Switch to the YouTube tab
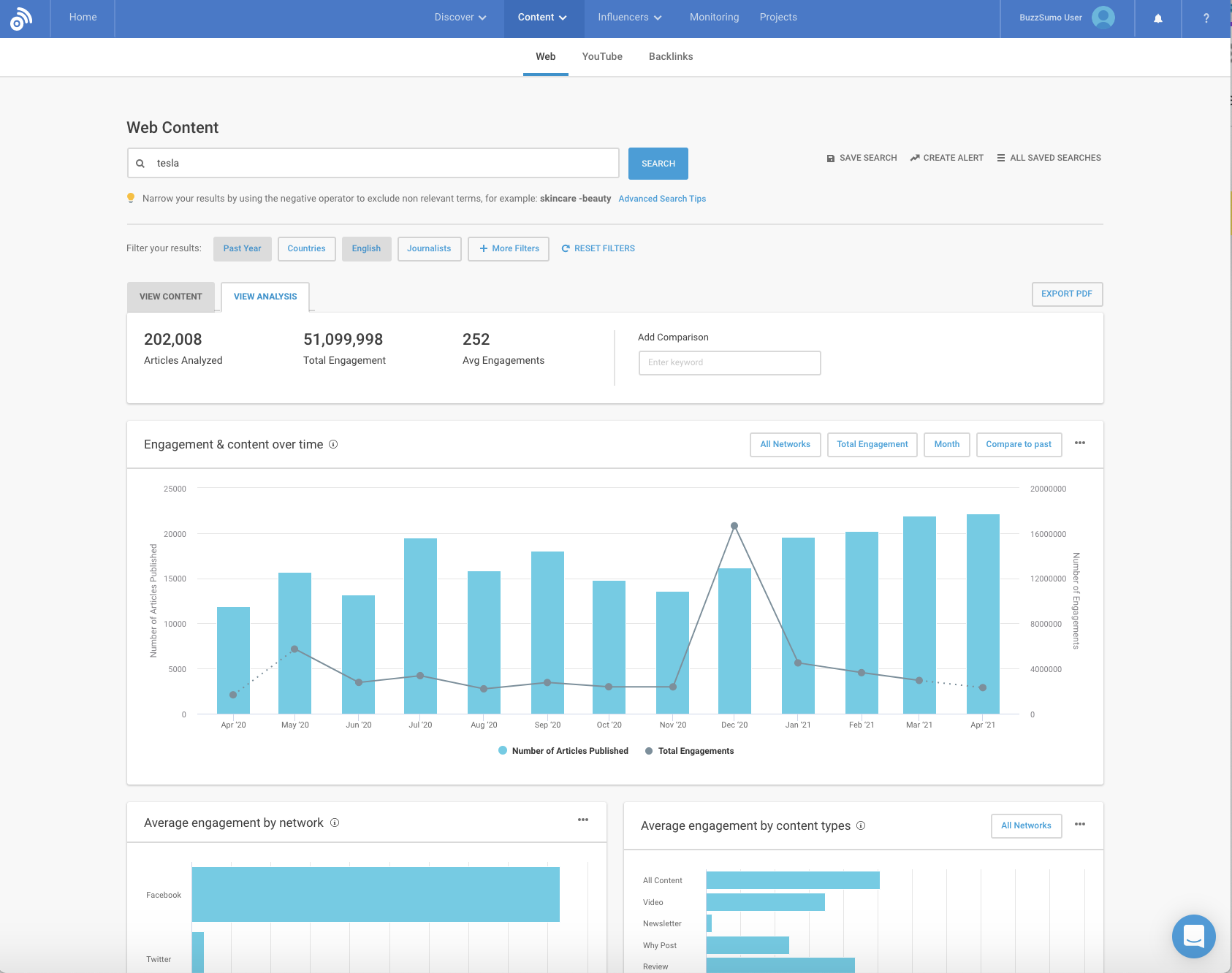This screenshot has width=1232, height=973. (x=601, y=56)
